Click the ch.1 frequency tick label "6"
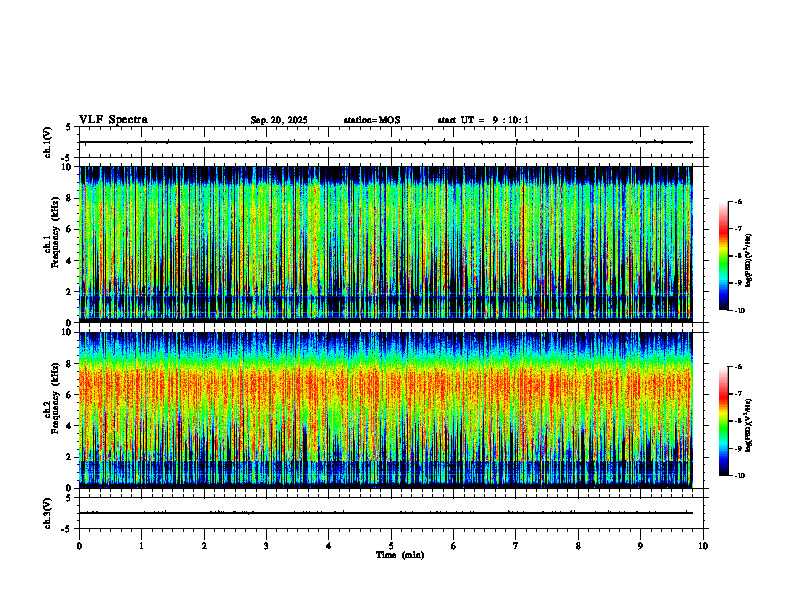The height and width of the screenshot is (612, 792). 69,229
